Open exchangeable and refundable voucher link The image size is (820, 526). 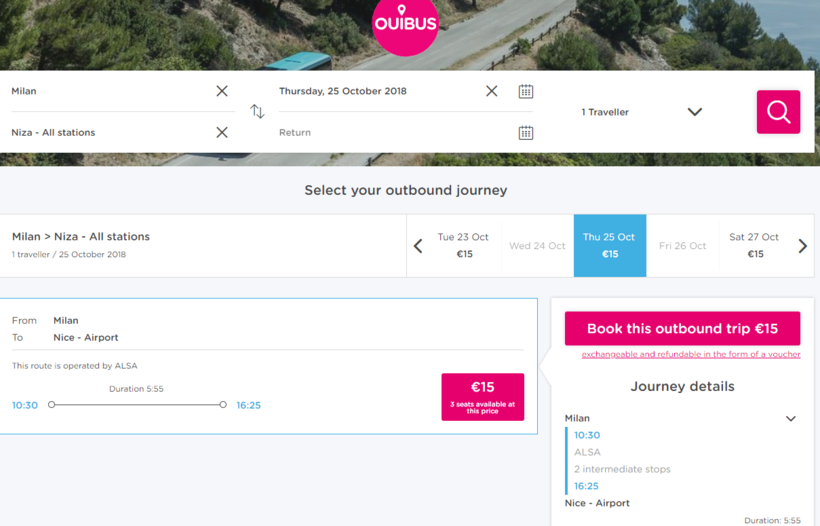click(x=691, y=354)
